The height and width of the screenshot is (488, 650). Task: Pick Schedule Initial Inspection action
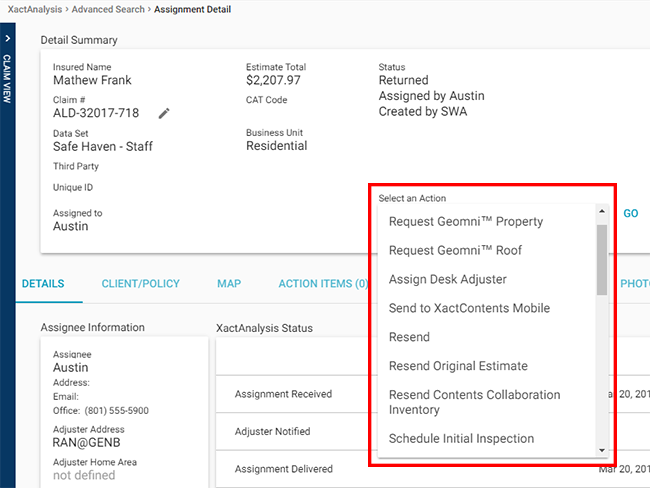461,438
